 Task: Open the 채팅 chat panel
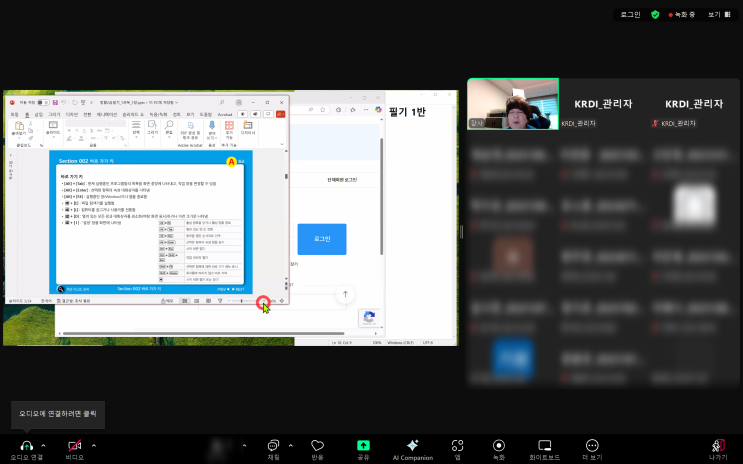273,446
